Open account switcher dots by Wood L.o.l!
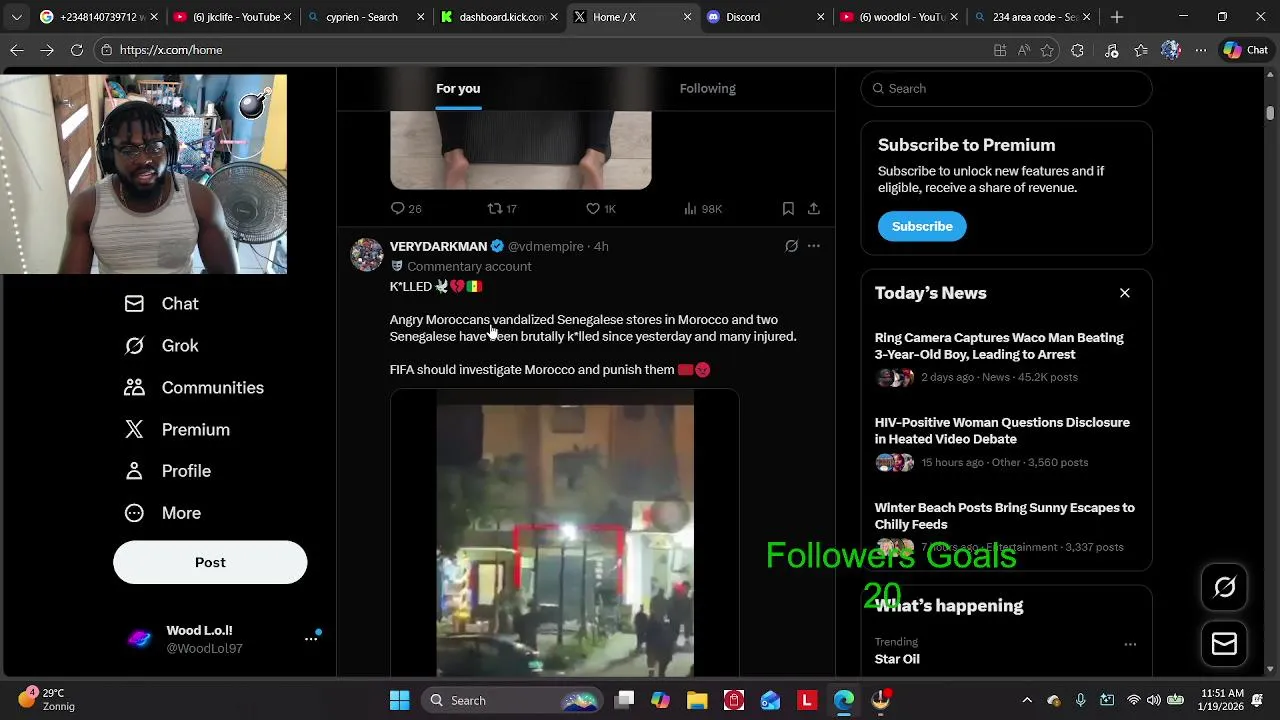This screenshot has height=720, width=1280. point(311,638)
